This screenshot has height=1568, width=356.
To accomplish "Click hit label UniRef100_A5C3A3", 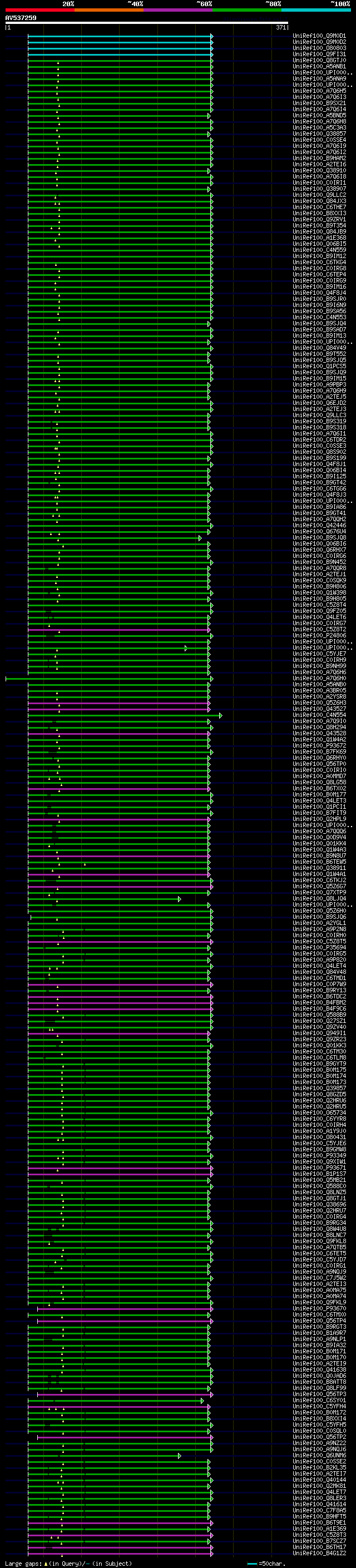I will (x=319, y=128).
